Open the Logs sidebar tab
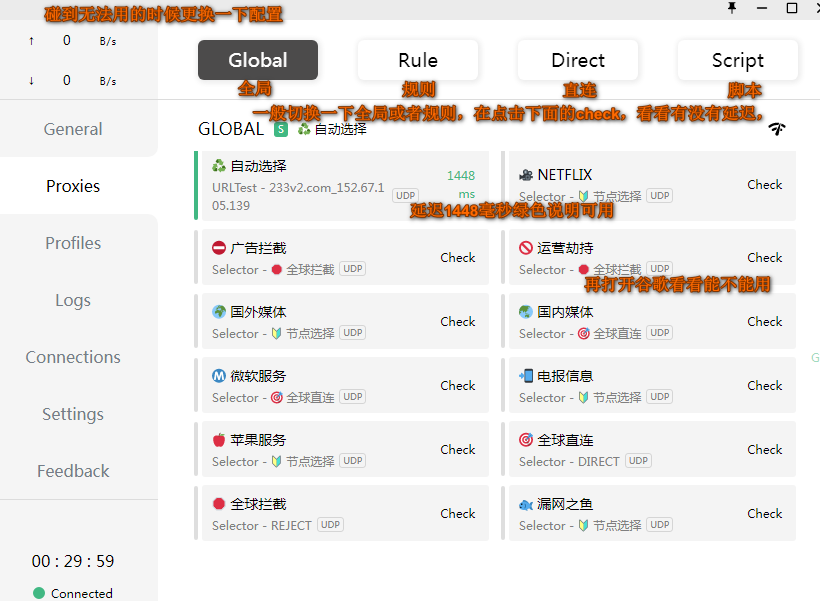820x601 pixels. click(x=73, y=300)
